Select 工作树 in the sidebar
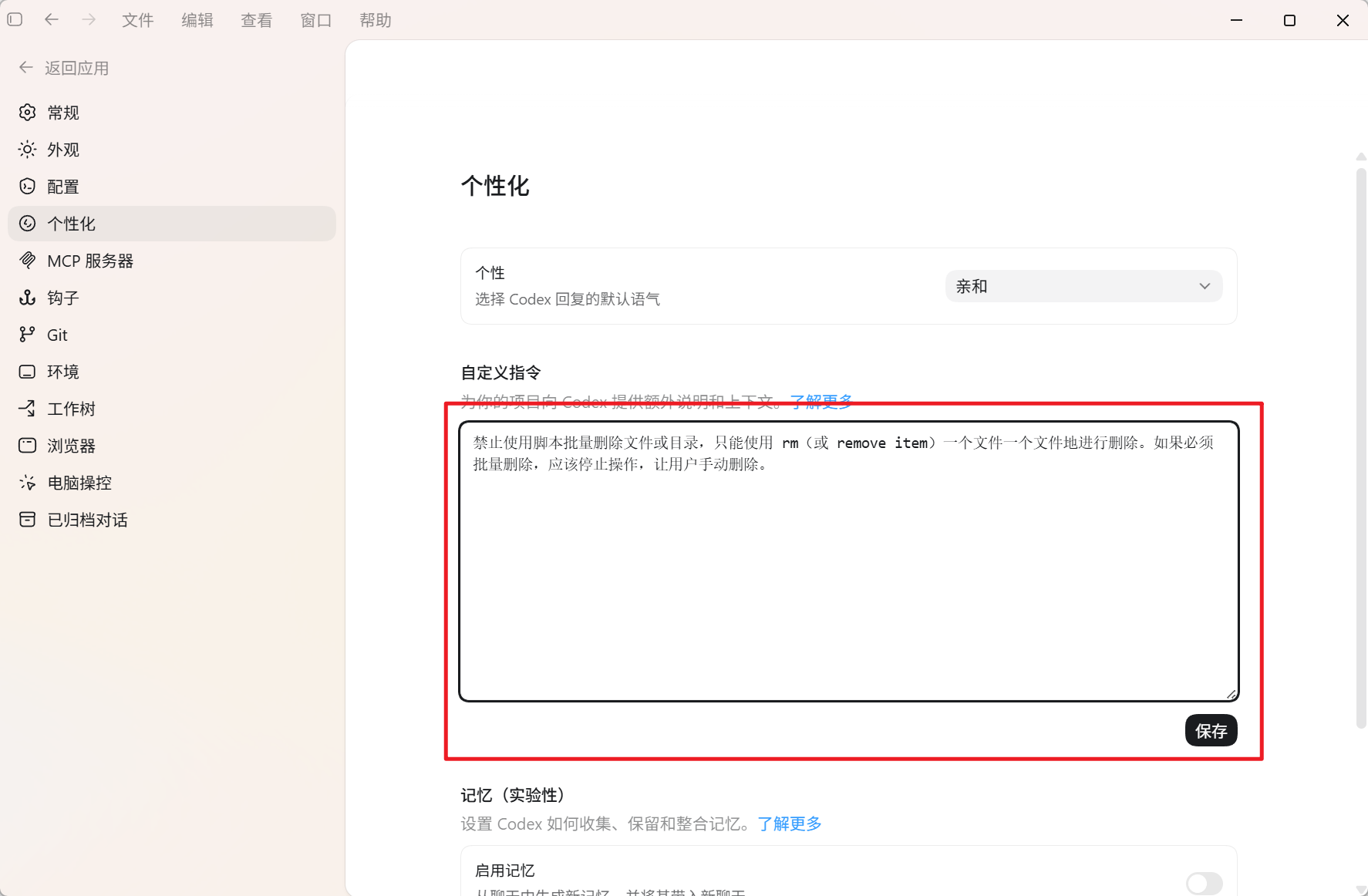This screenshot has width=1368, height=896. [x=172, y=409]
